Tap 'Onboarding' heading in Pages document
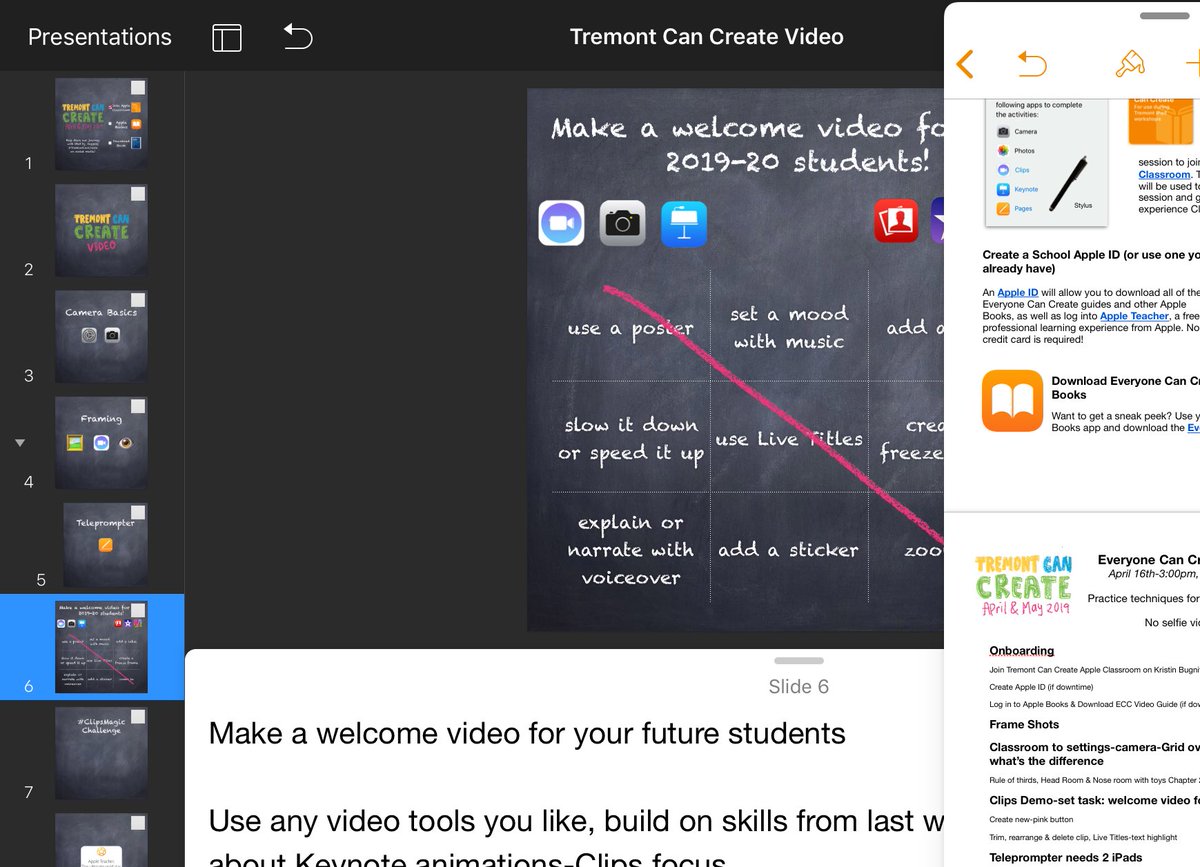Viewport: 1200px width, 867px height. 1022,650
